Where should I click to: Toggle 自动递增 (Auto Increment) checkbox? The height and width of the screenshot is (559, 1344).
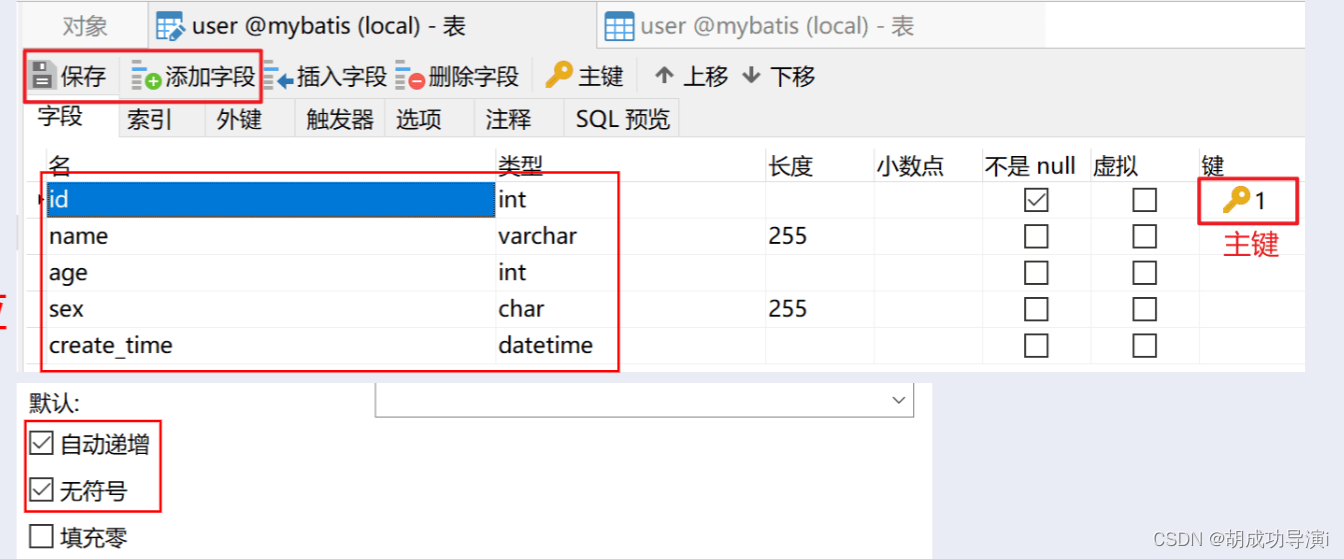coord(41,444)
